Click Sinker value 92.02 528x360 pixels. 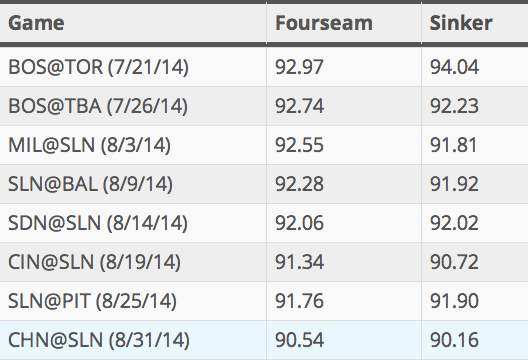point(454,223)
